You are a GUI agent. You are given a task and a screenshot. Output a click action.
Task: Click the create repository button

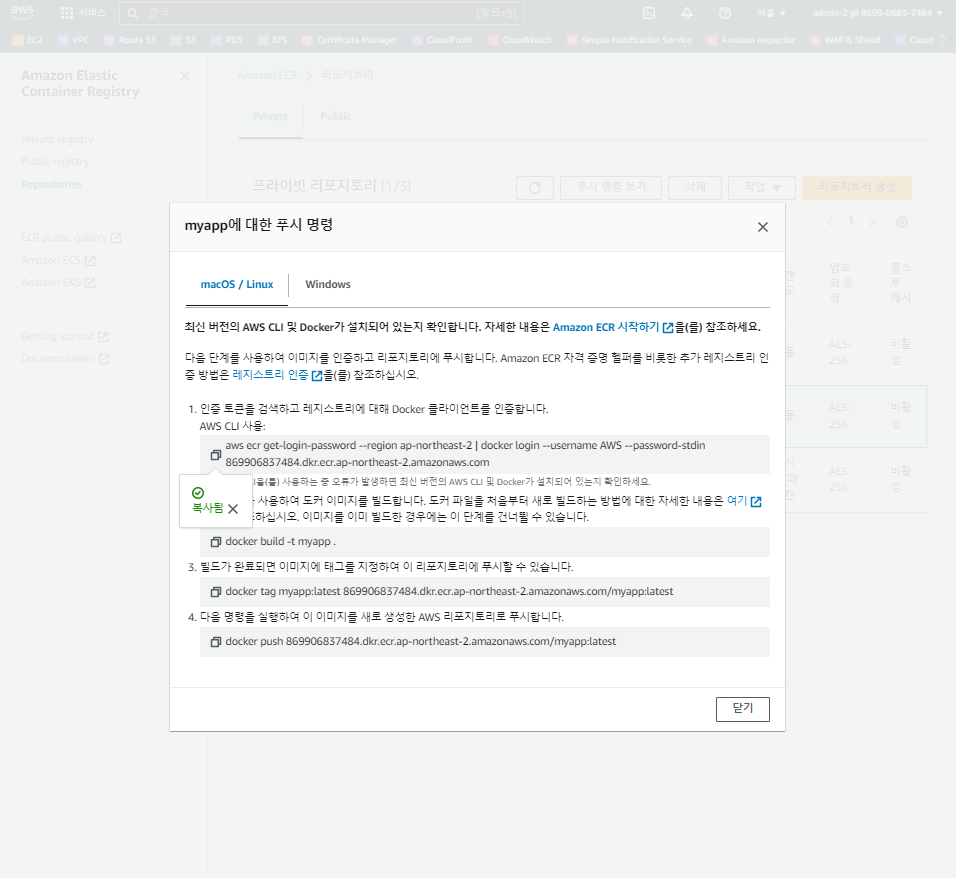857,187
